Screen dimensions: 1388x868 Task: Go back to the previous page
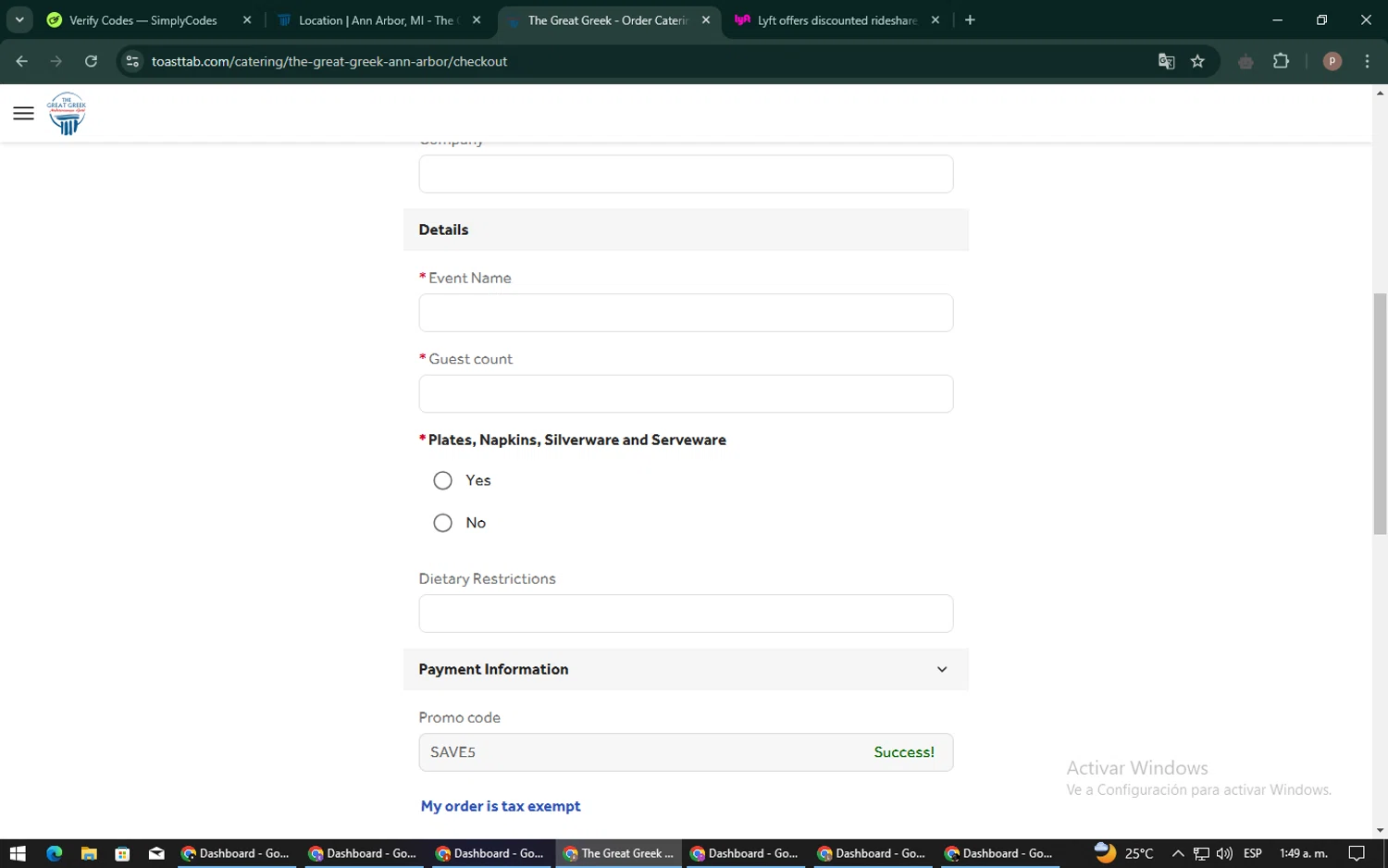[21, 61]
